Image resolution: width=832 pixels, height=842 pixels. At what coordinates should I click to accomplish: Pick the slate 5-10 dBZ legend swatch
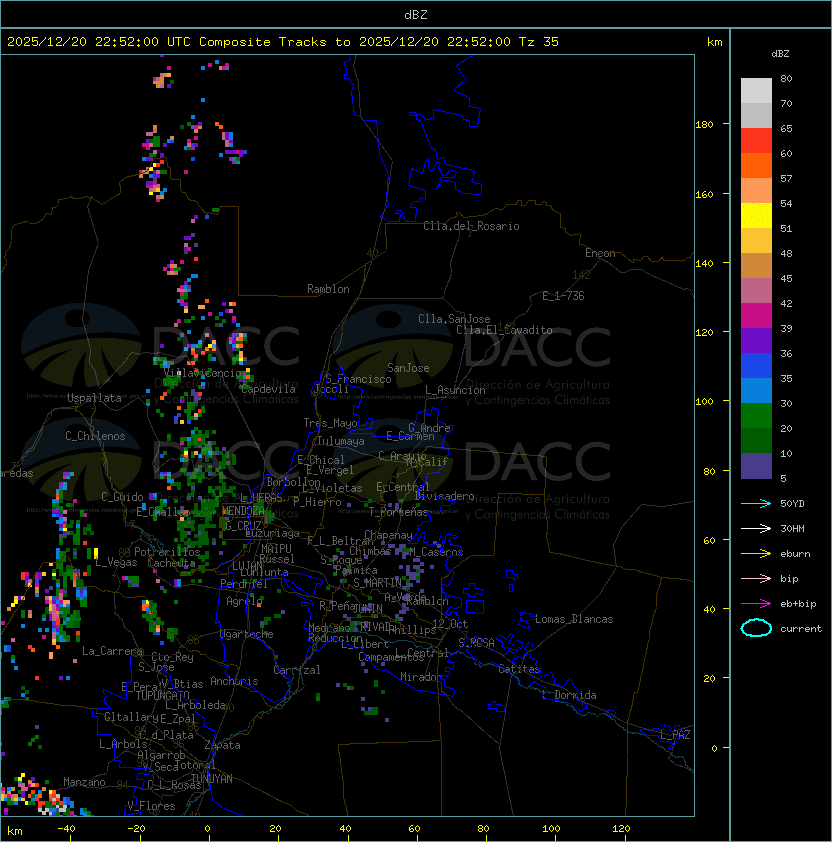click(756, 466)
